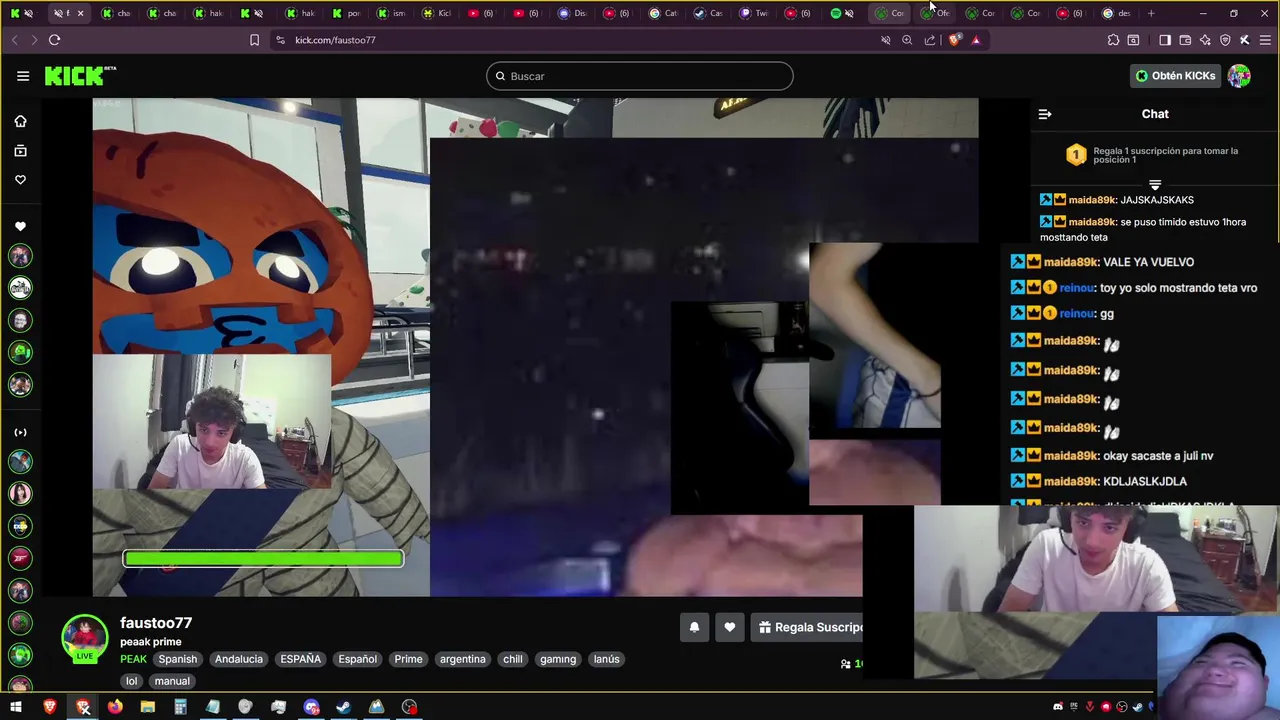Viewport: 1280px width, 720px height.
Task: Open Windows Start menu
Action: (16, 707)
